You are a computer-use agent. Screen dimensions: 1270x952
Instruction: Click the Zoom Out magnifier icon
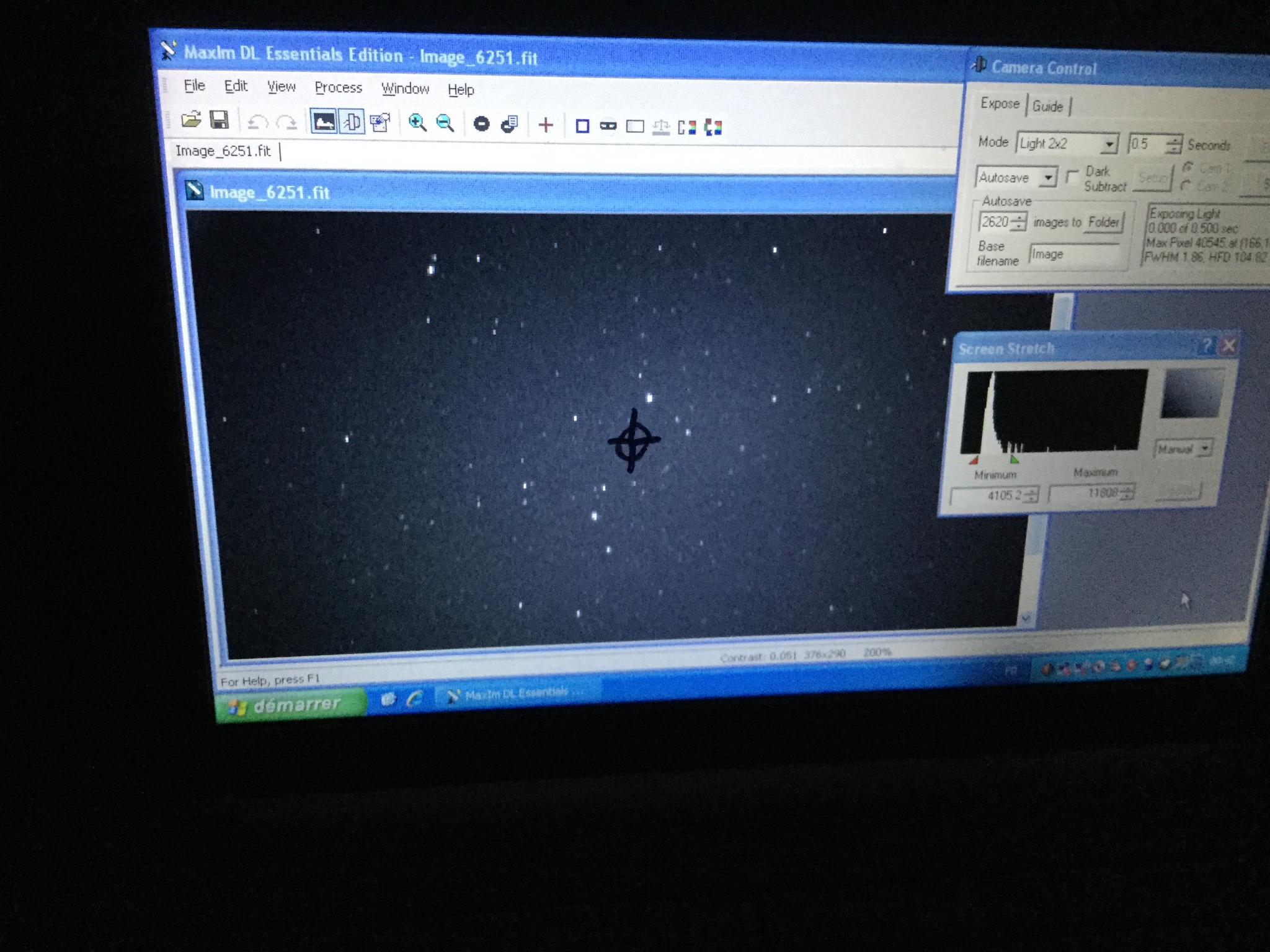pyautogui.click(x=445, y=124)
